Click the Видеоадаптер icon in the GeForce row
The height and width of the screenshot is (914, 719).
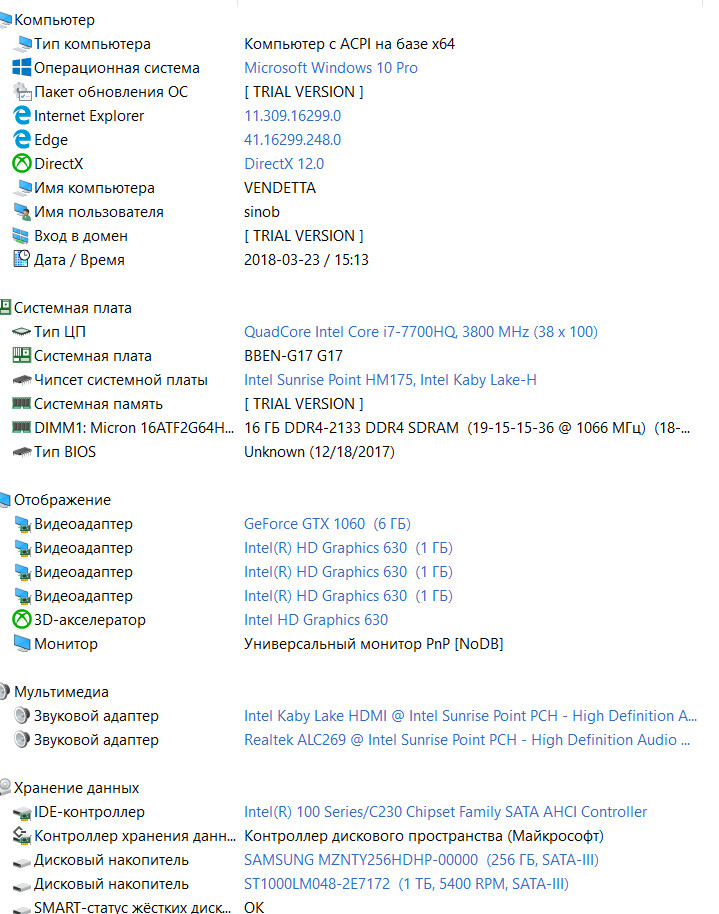22,524
